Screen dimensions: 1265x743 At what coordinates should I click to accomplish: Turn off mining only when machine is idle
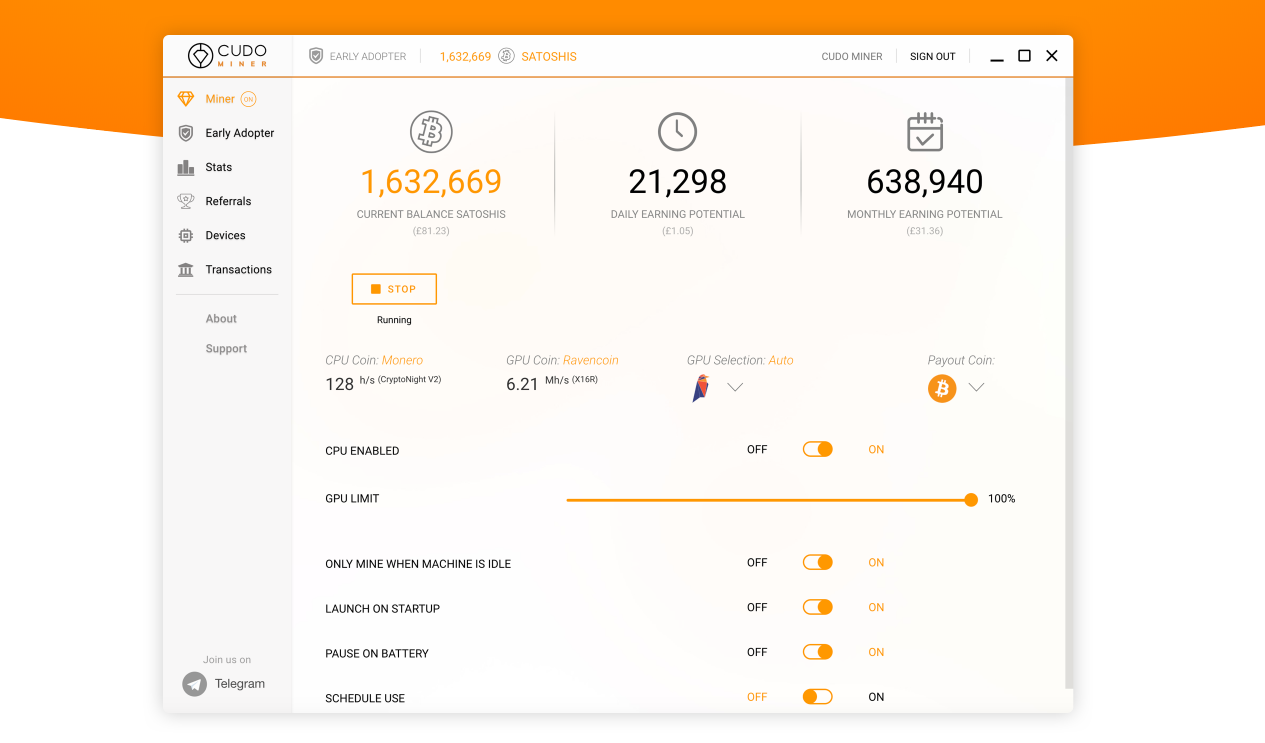click(817, 562)
